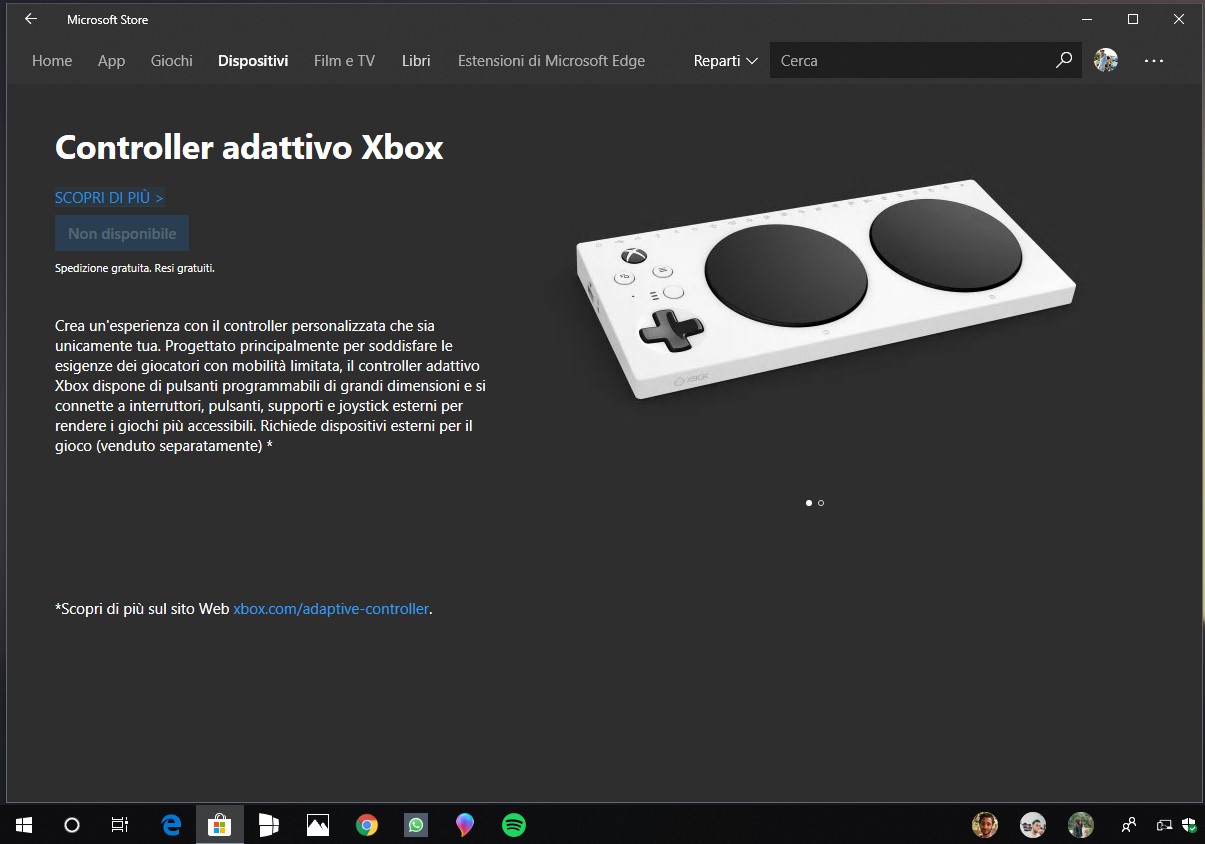Switch to the App tab
This screenshot has height=844, width=1205.
pyautogui.click(x=111, y=61)
